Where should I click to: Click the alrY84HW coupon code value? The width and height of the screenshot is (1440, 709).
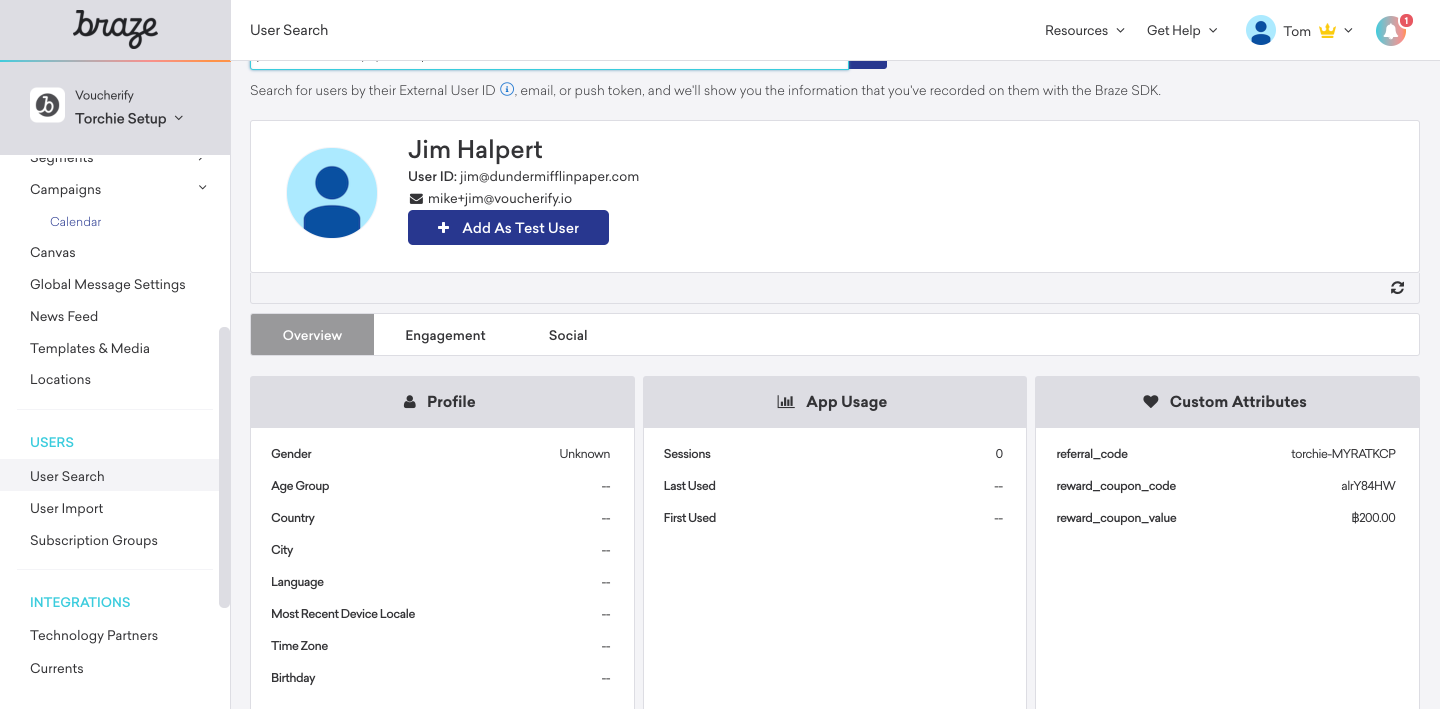pos(1368,486)
